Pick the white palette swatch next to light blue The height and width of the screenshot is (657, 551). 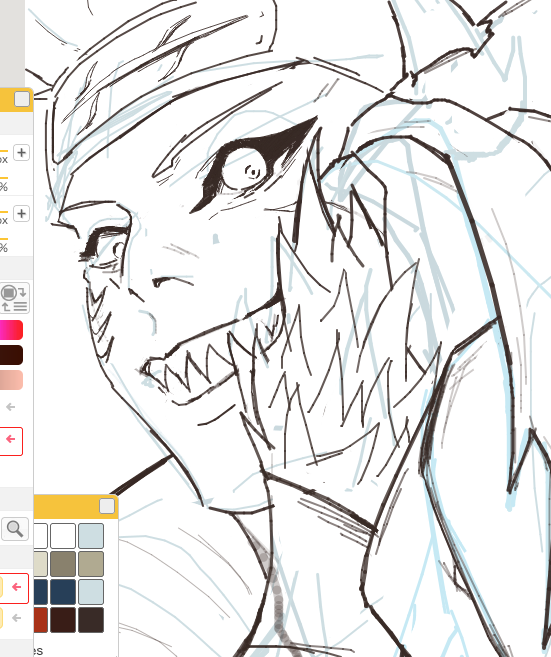click(x=63, y=536)
